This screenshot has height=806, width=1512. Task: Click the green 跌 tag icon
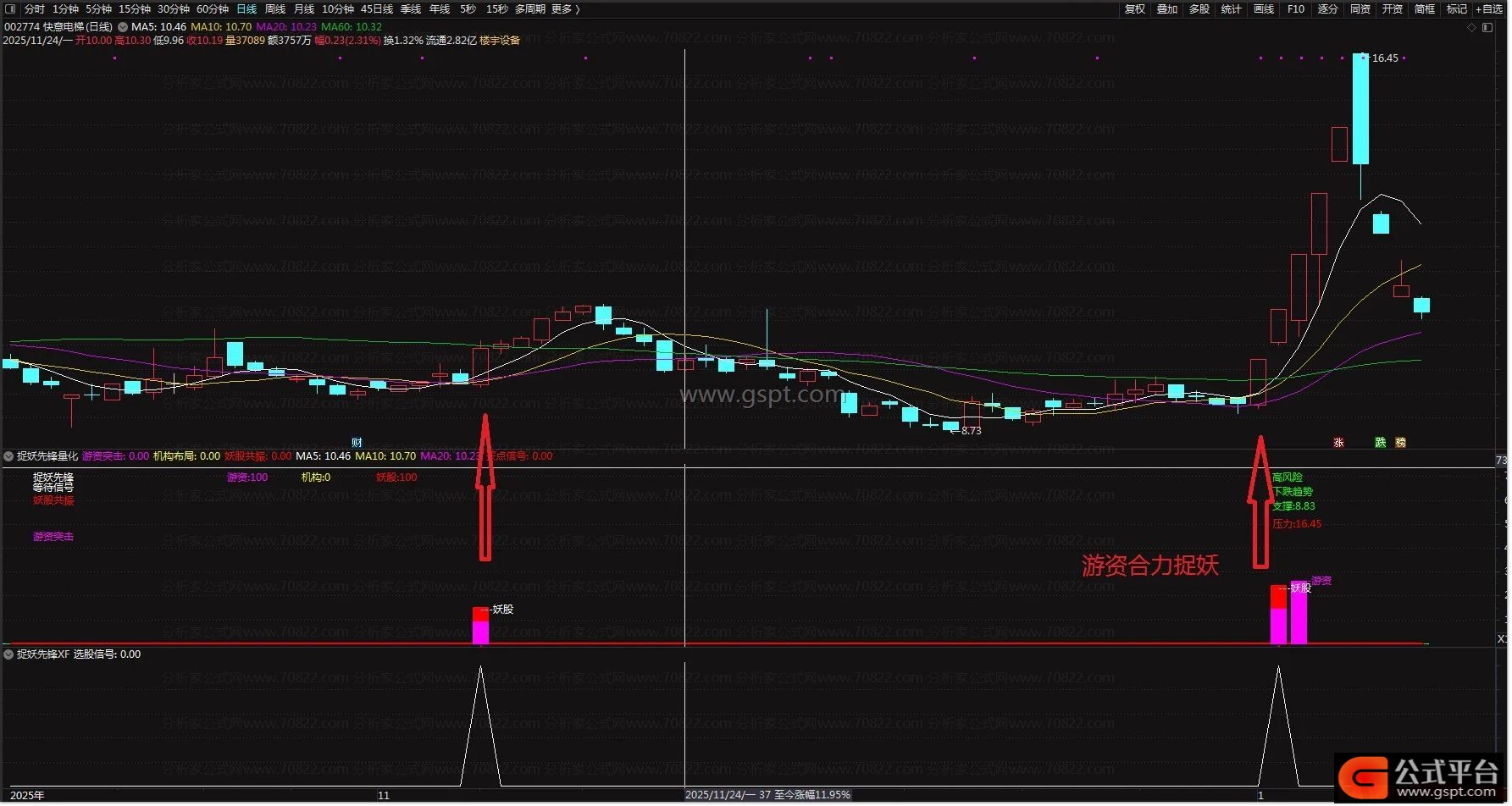click(1380, 443)
